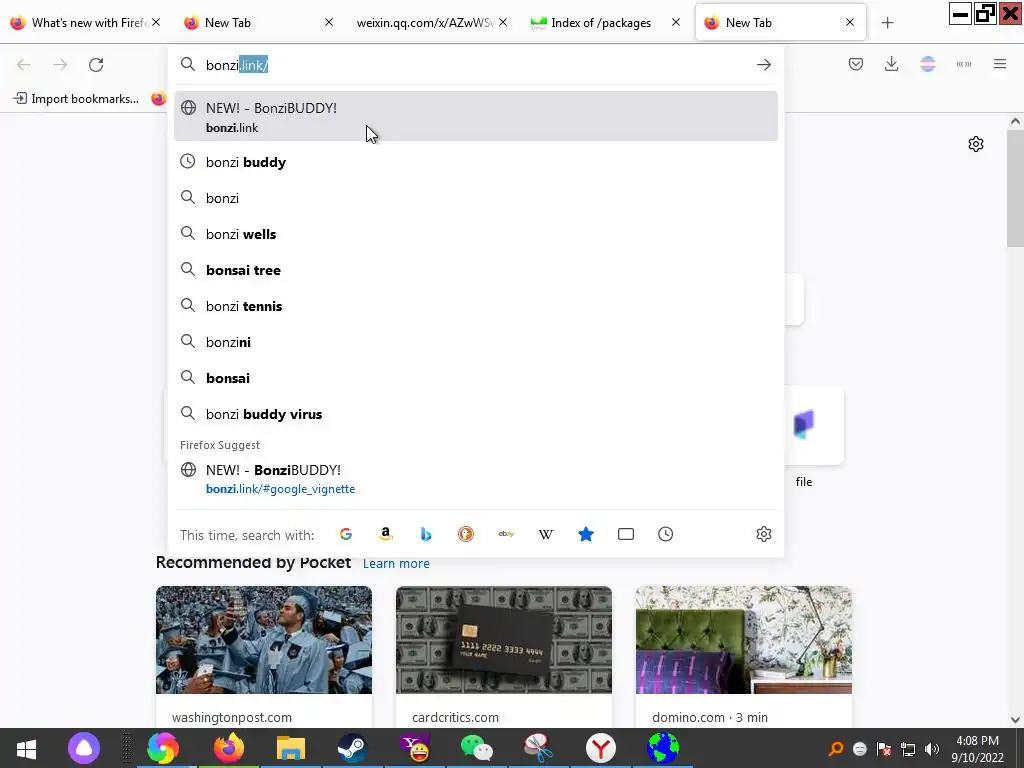Open the Downloads panel
Screen dimensions: 1024x768
point(891,64)
